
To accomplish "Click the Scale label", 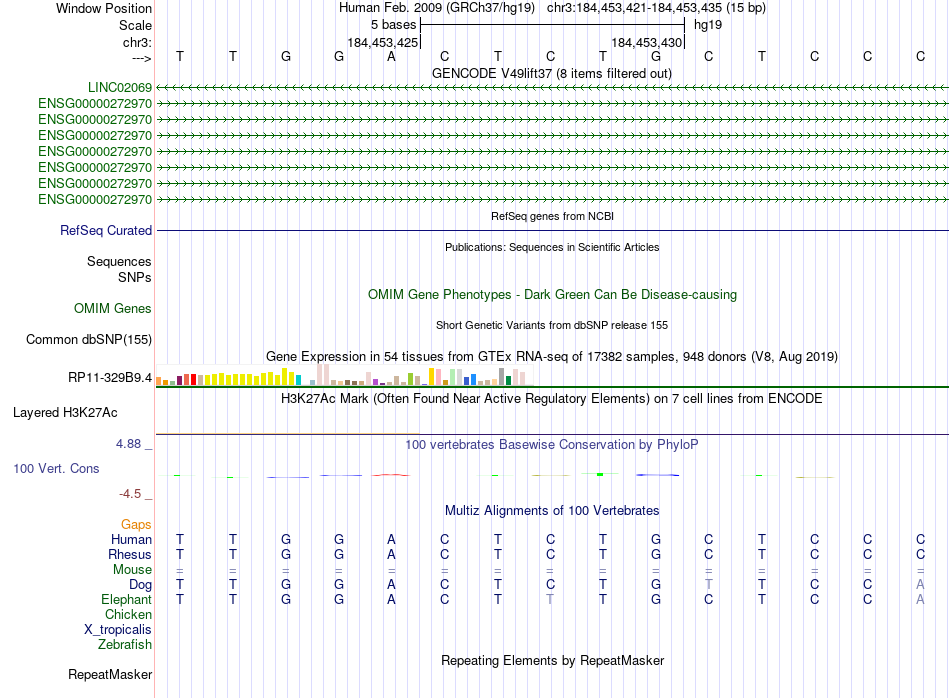I will [135, 25].
